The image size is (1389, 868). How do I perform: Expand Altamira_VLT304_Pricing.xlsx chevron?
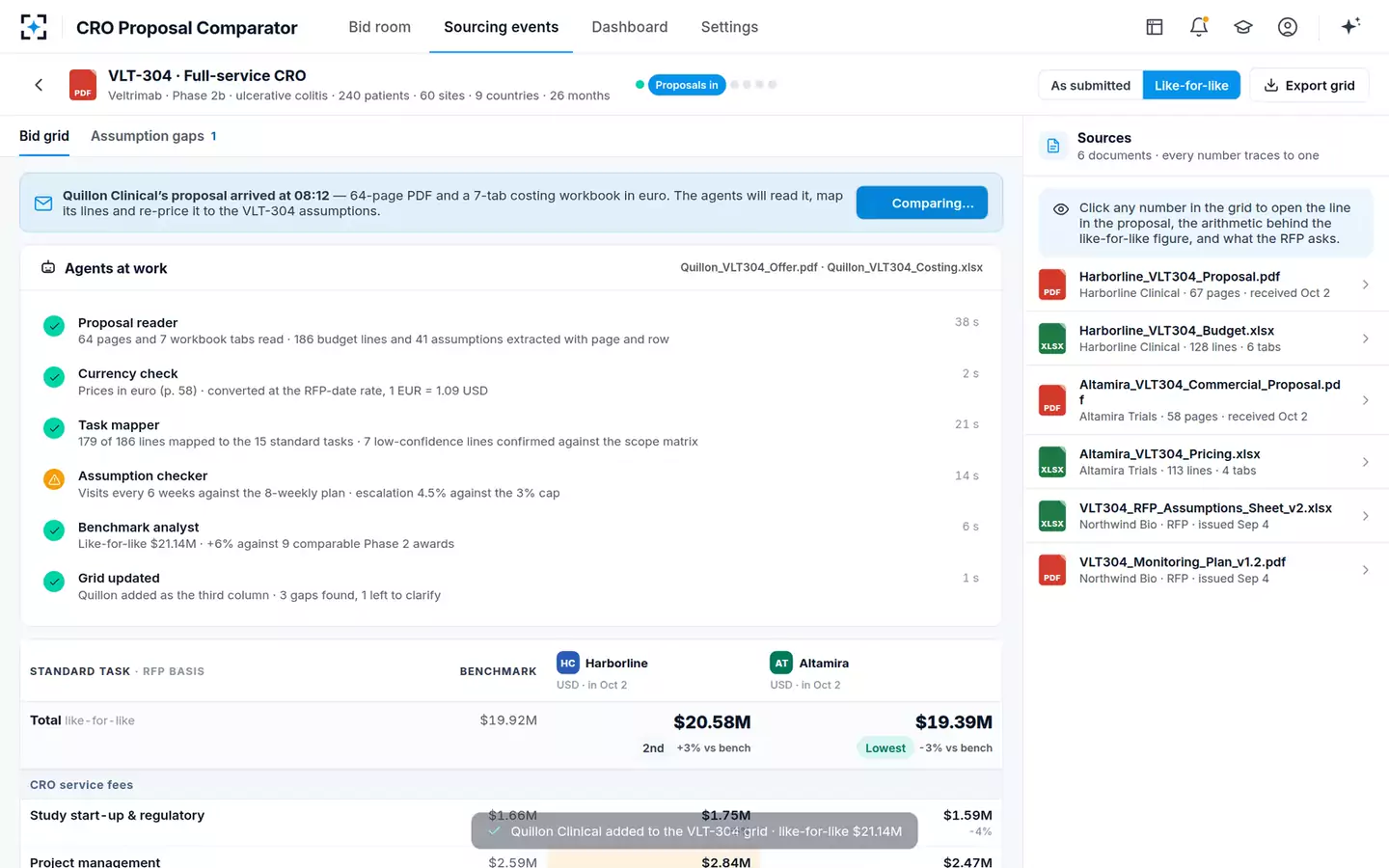pos(1365,462)
